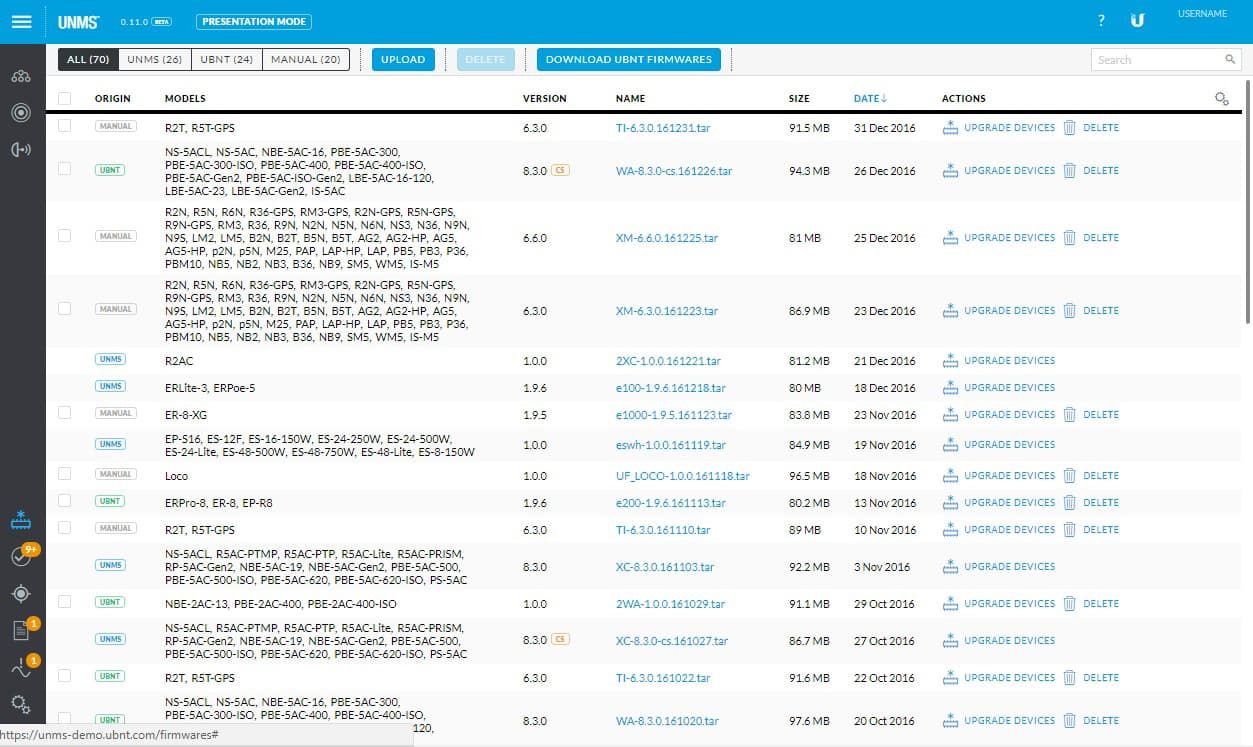Viewport: 1253px width, 747px height.
Task: Click the Ubiquiti logo icon in header
Action: (x=1137, y=21)
